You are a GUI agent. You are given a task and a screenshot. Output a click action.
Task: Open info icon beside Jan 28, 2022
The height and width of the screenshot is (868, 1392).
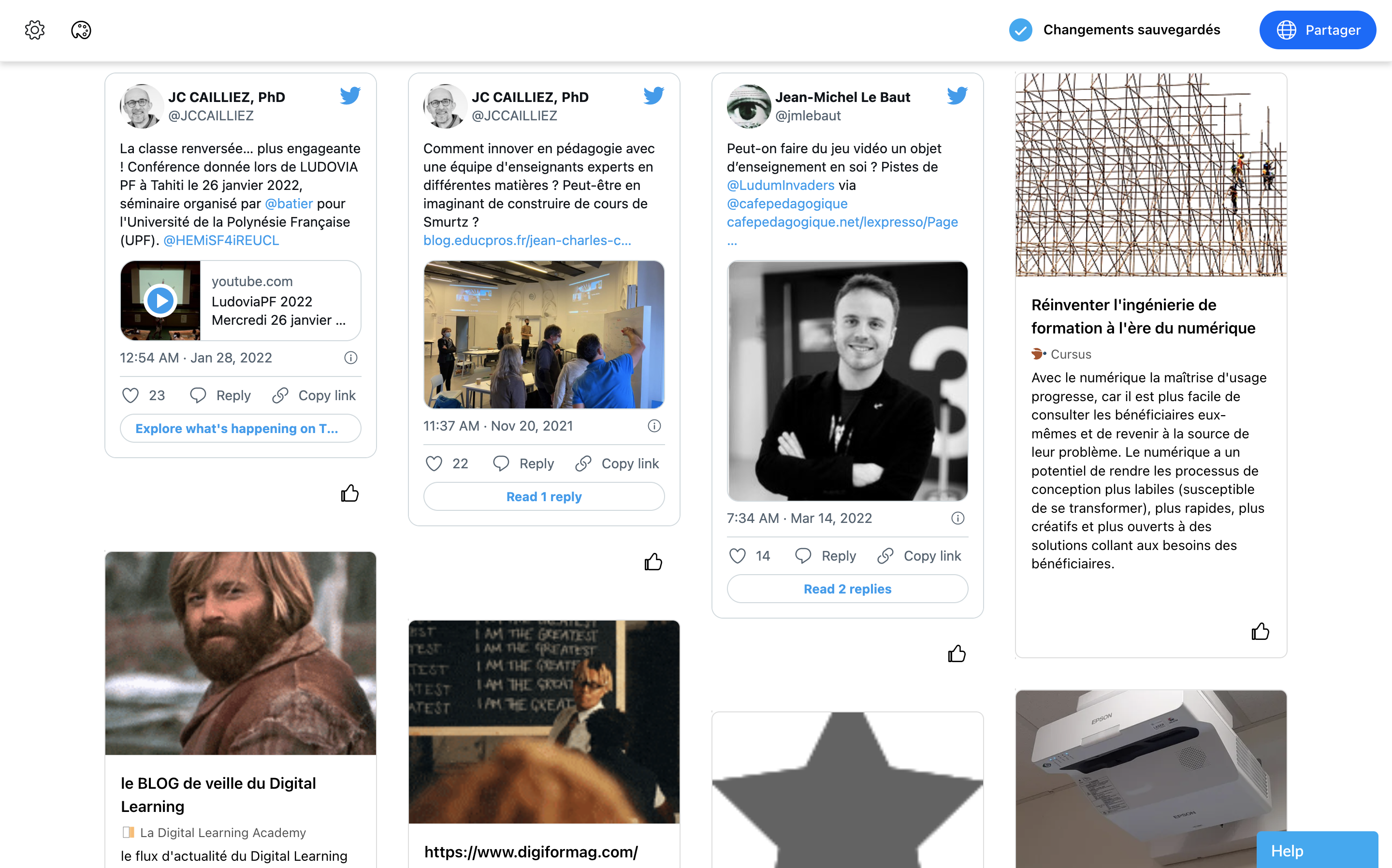tap(351, 358)
